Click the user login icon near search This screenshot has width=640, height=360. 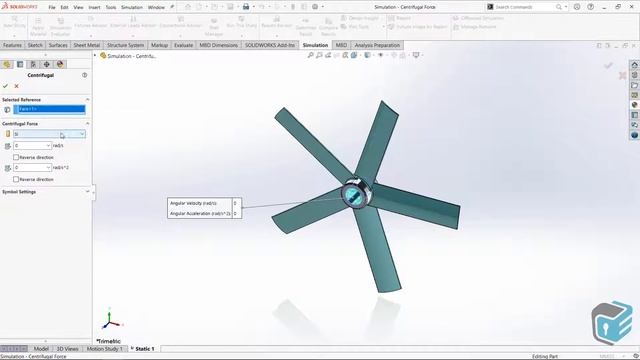(577, 7)
